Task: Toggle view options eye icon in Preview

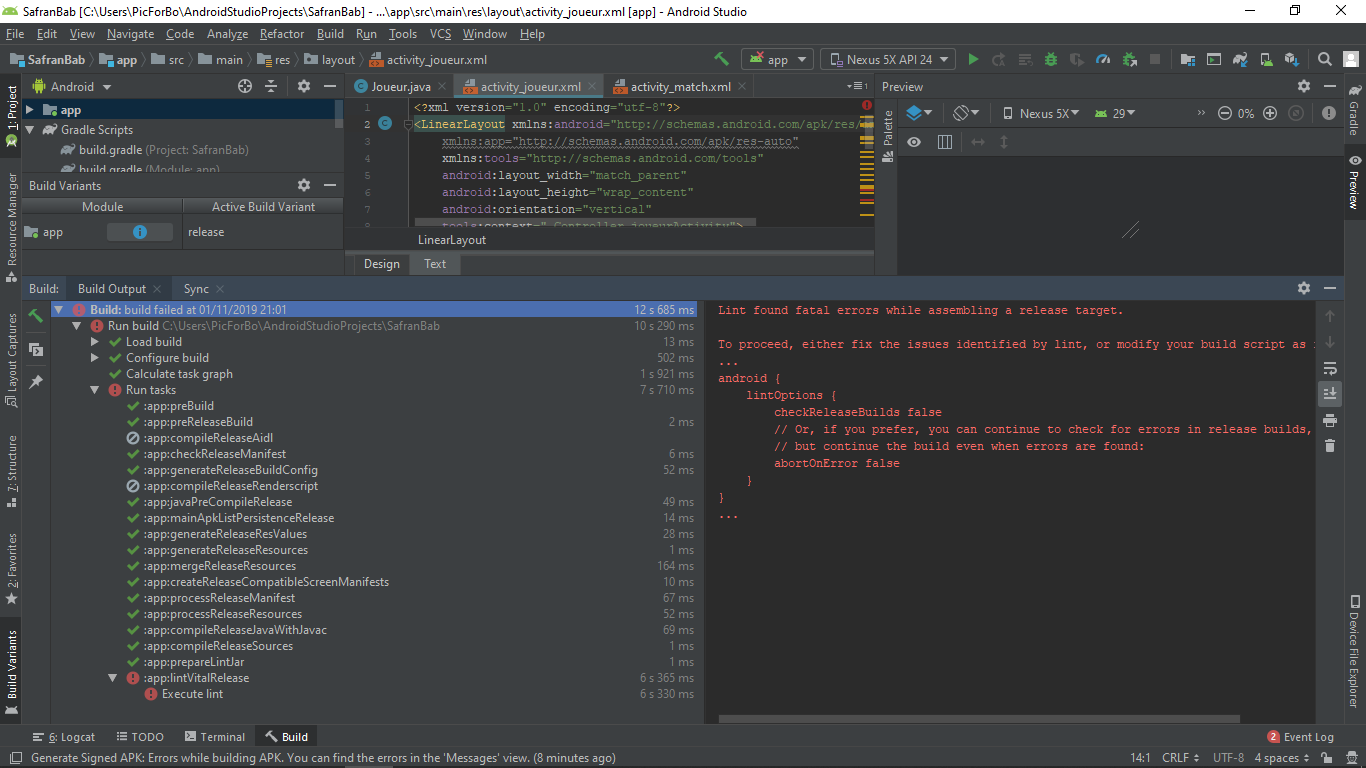Action: click(x=914, y=142)
